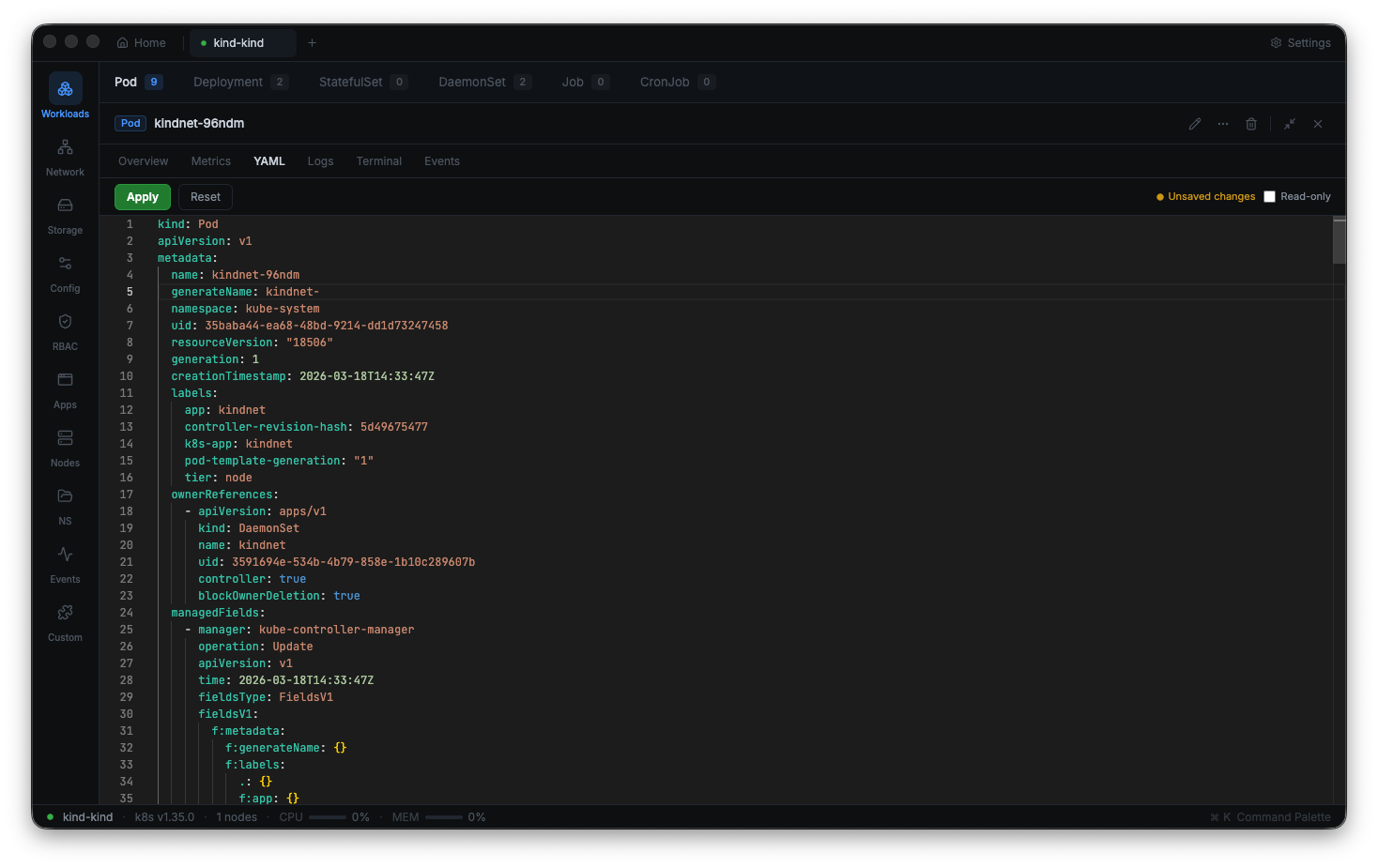Delete the pod with the trash icon
Image resolution: width=1378 pixels, height=868 pixels.
(x=1251, y=123)
